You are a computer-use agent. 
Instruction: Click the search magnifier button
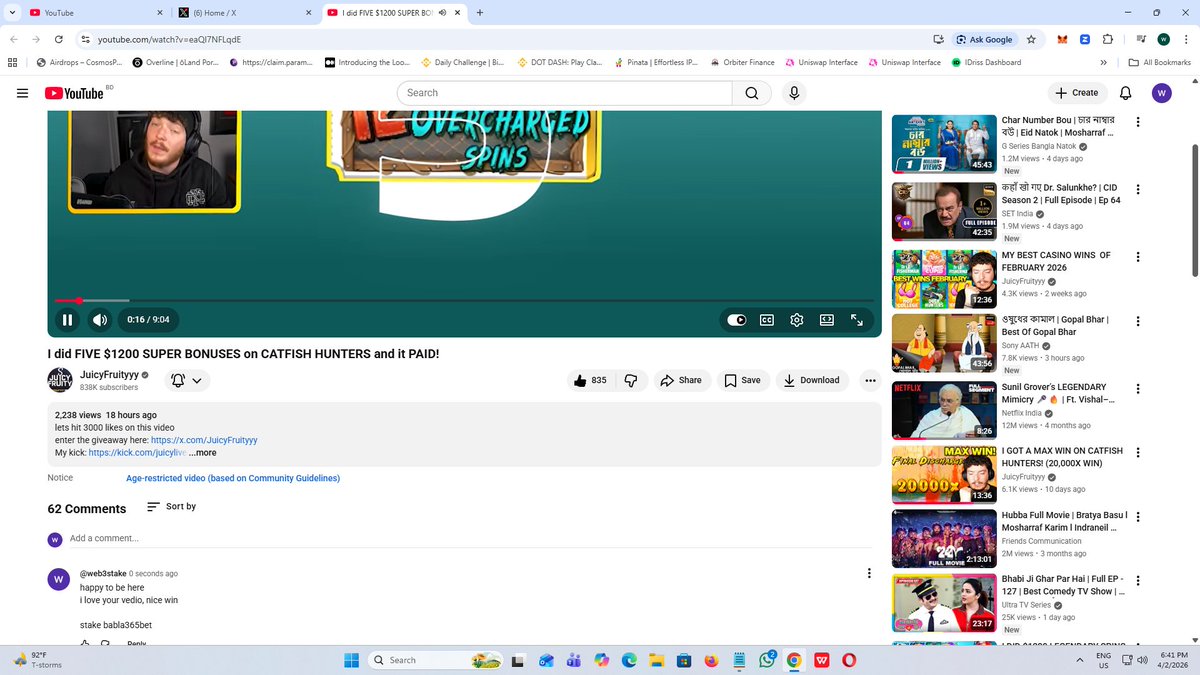752,93
